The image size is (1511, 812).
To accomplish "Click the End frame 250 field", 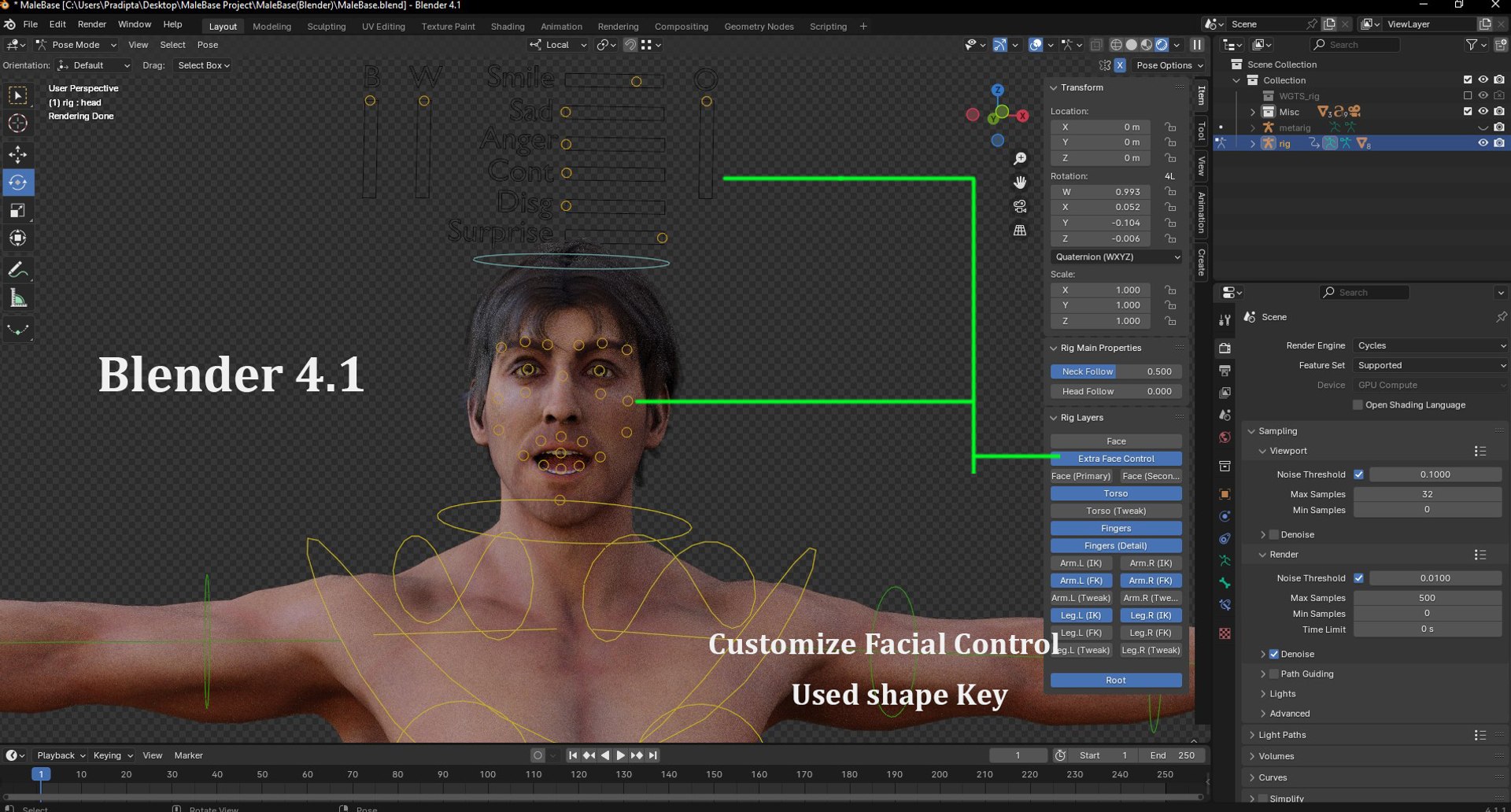I will point(1172,755).
